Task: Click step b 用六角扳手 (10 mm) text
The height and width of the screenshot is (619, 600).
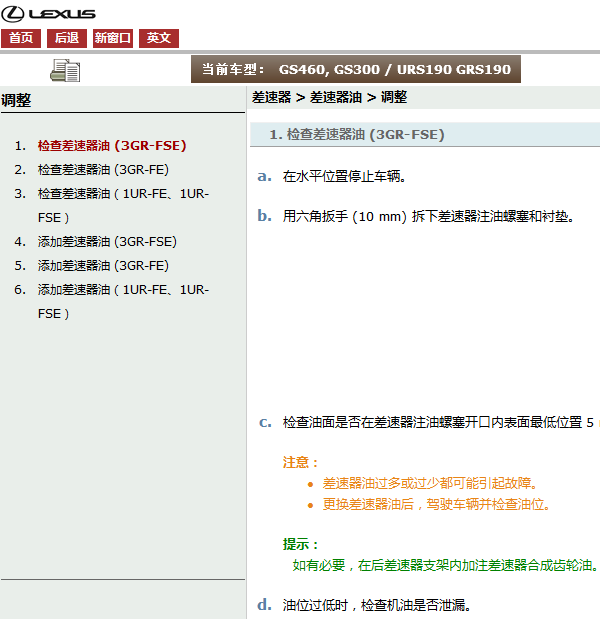Action: 428,216
